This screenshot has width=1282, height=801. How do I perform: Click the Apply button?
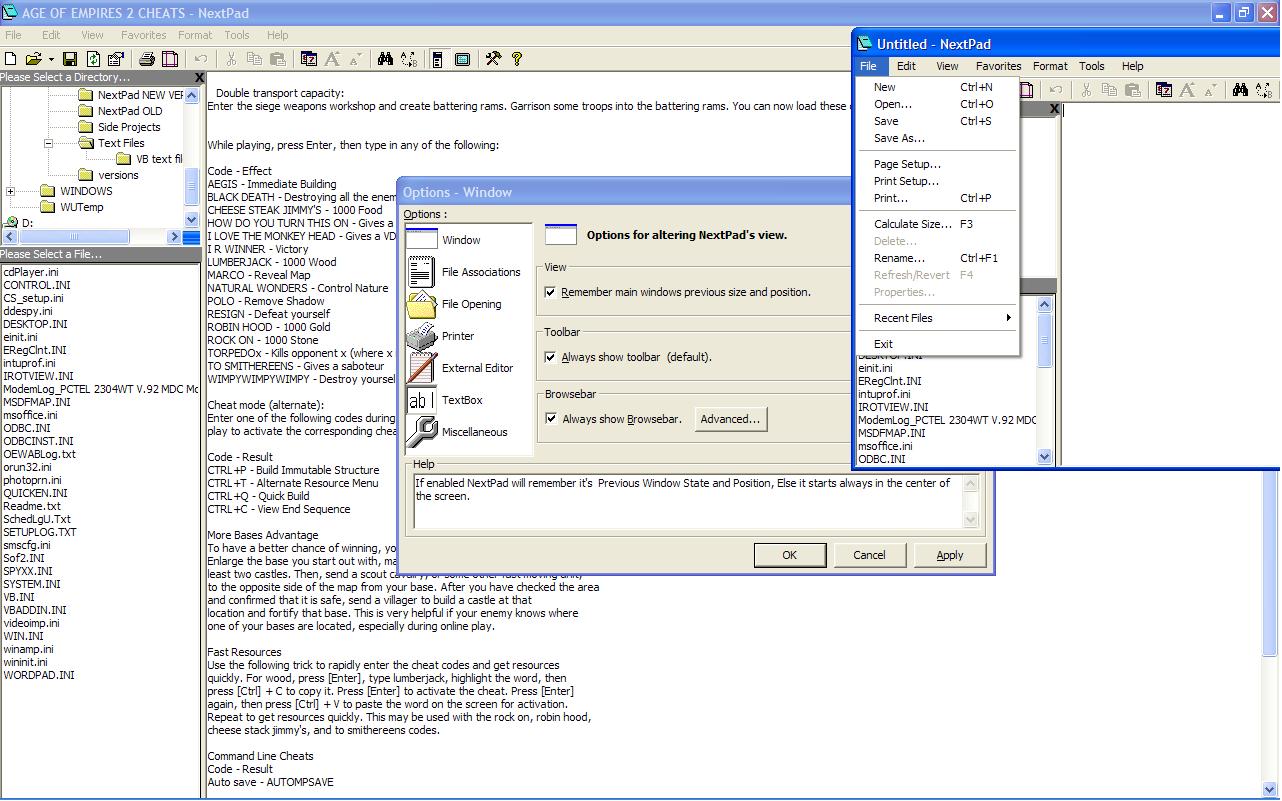949,555
